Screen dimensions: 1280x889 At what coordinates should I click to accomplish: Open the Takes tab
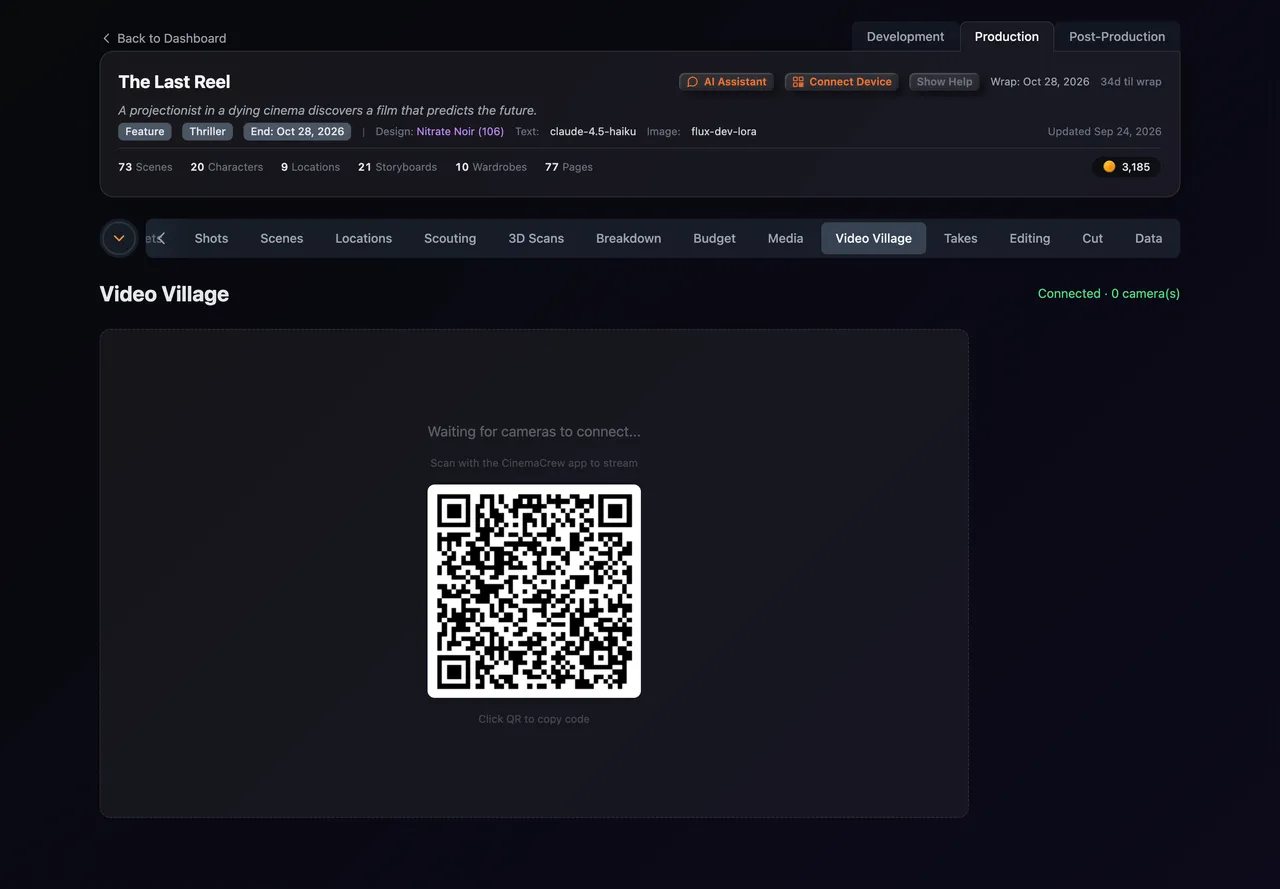961,238
